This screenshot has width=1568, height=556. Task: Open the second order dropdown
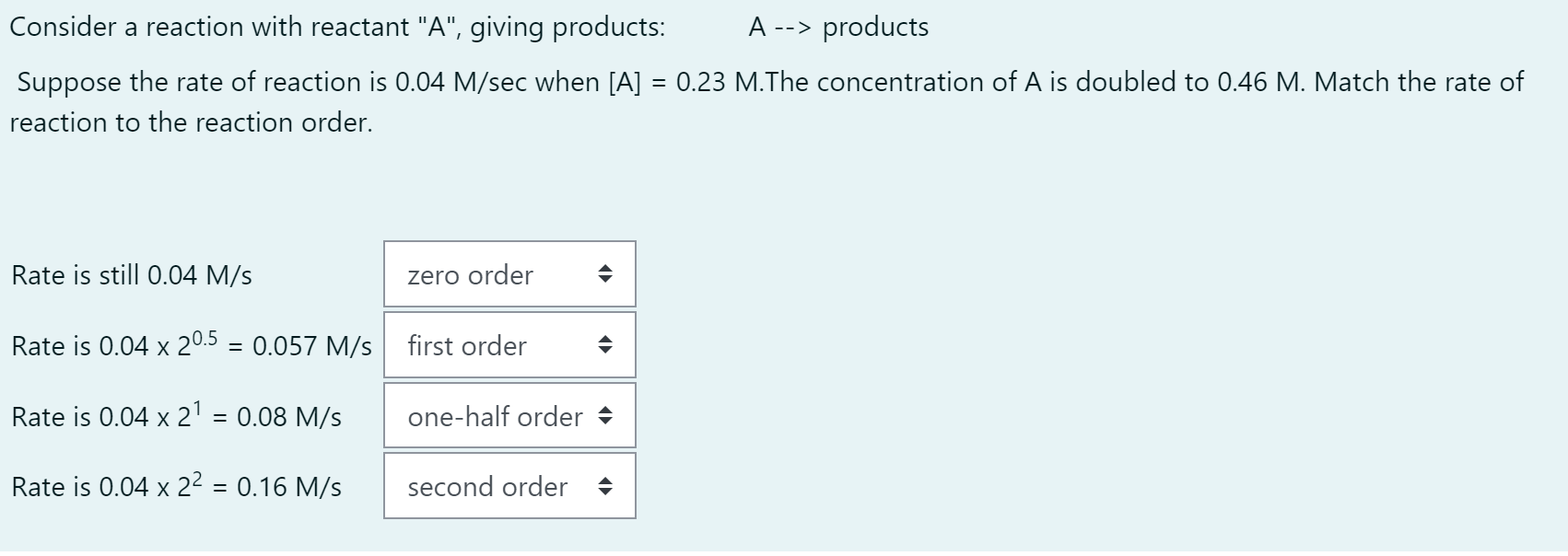pos(509,486)
